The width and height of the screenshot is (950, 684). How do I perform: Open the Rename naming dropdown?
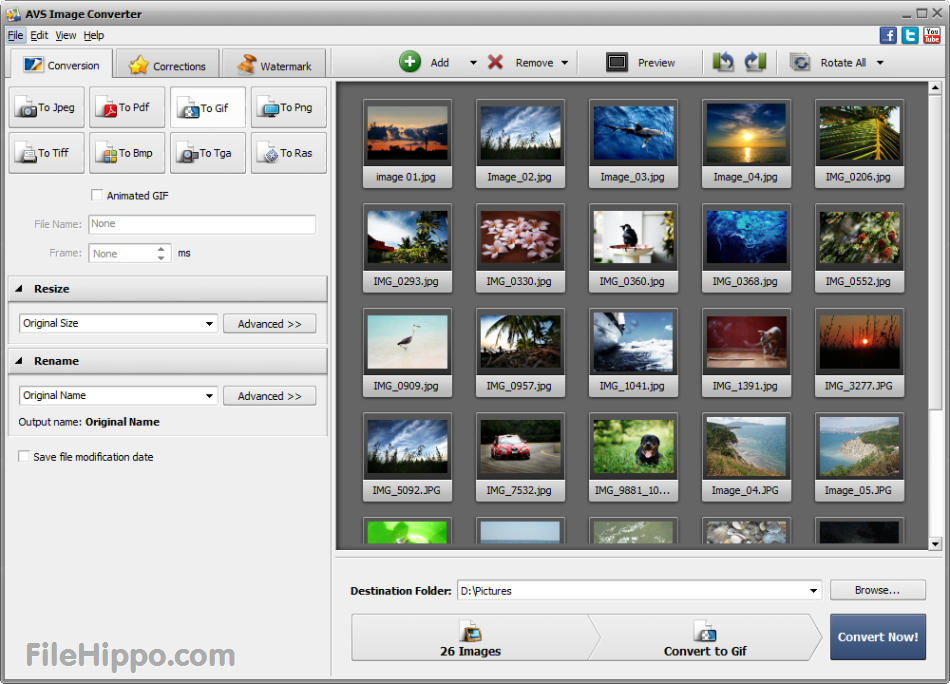pyautogui.click(x=210, y=395)
